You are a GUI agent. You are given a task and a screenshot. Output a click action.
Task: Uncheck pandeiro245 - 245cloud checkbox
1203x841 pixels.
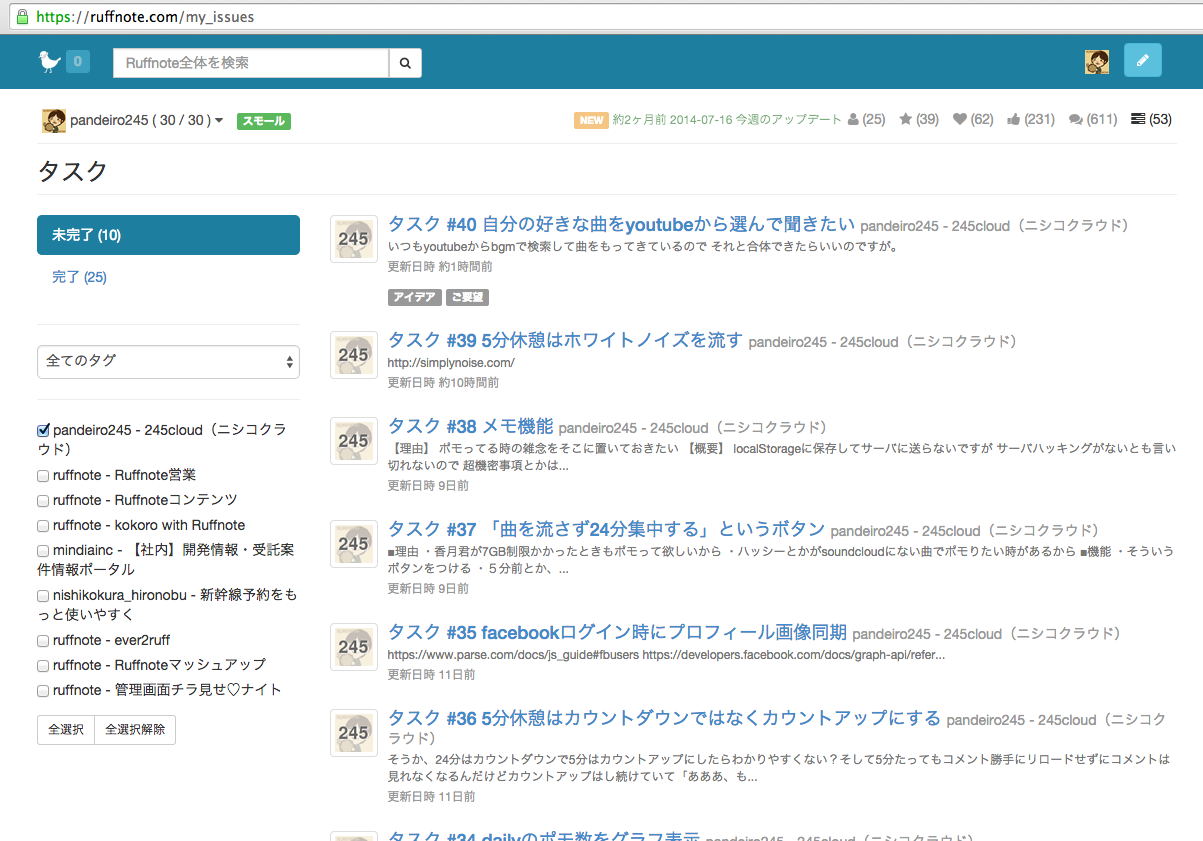pyautogui.click(x=43, y=430)
